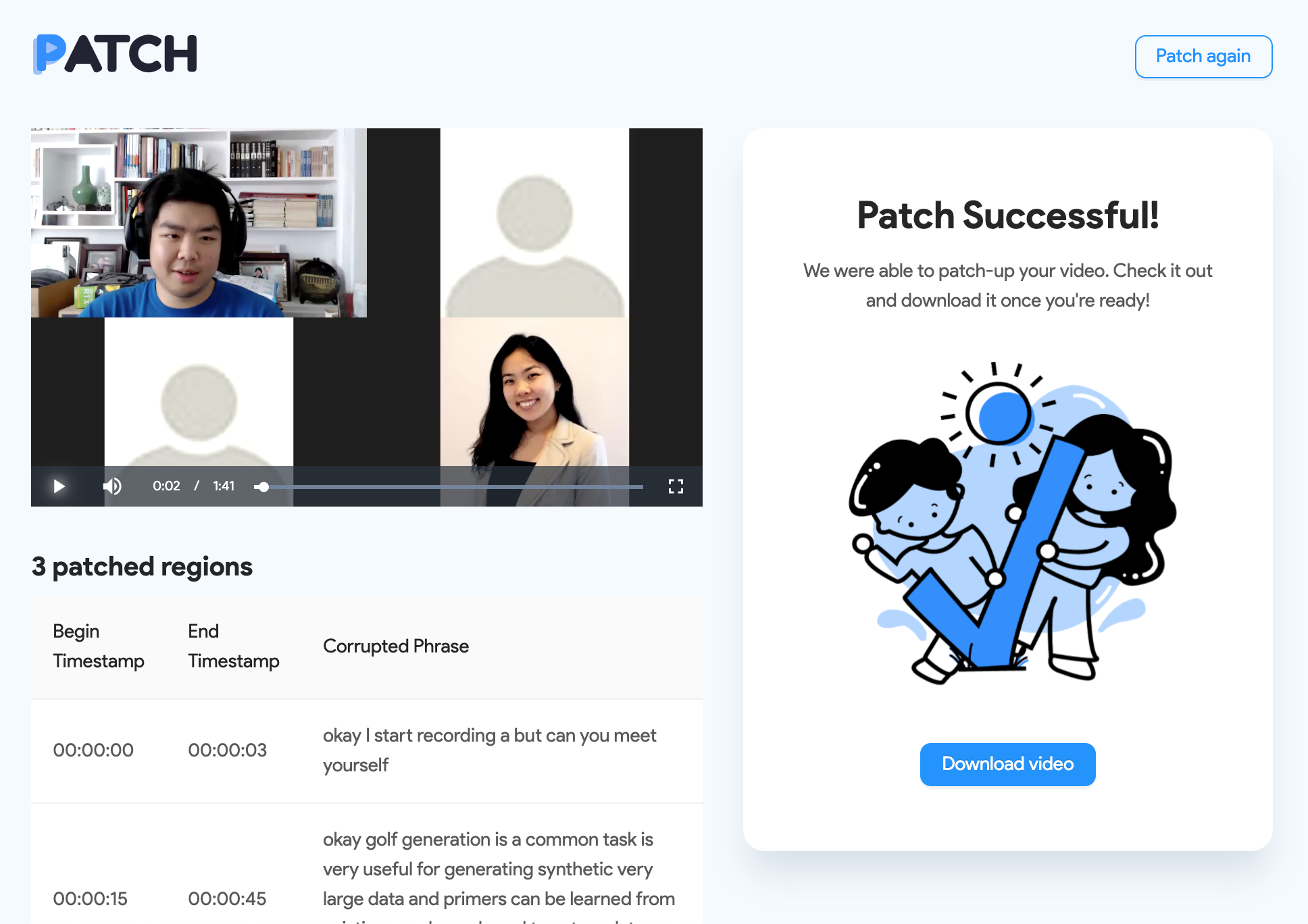Screen dimensions: 1308x924
Task: Select the 00:00:15 begin timestamp
Action: coord(90,899)
